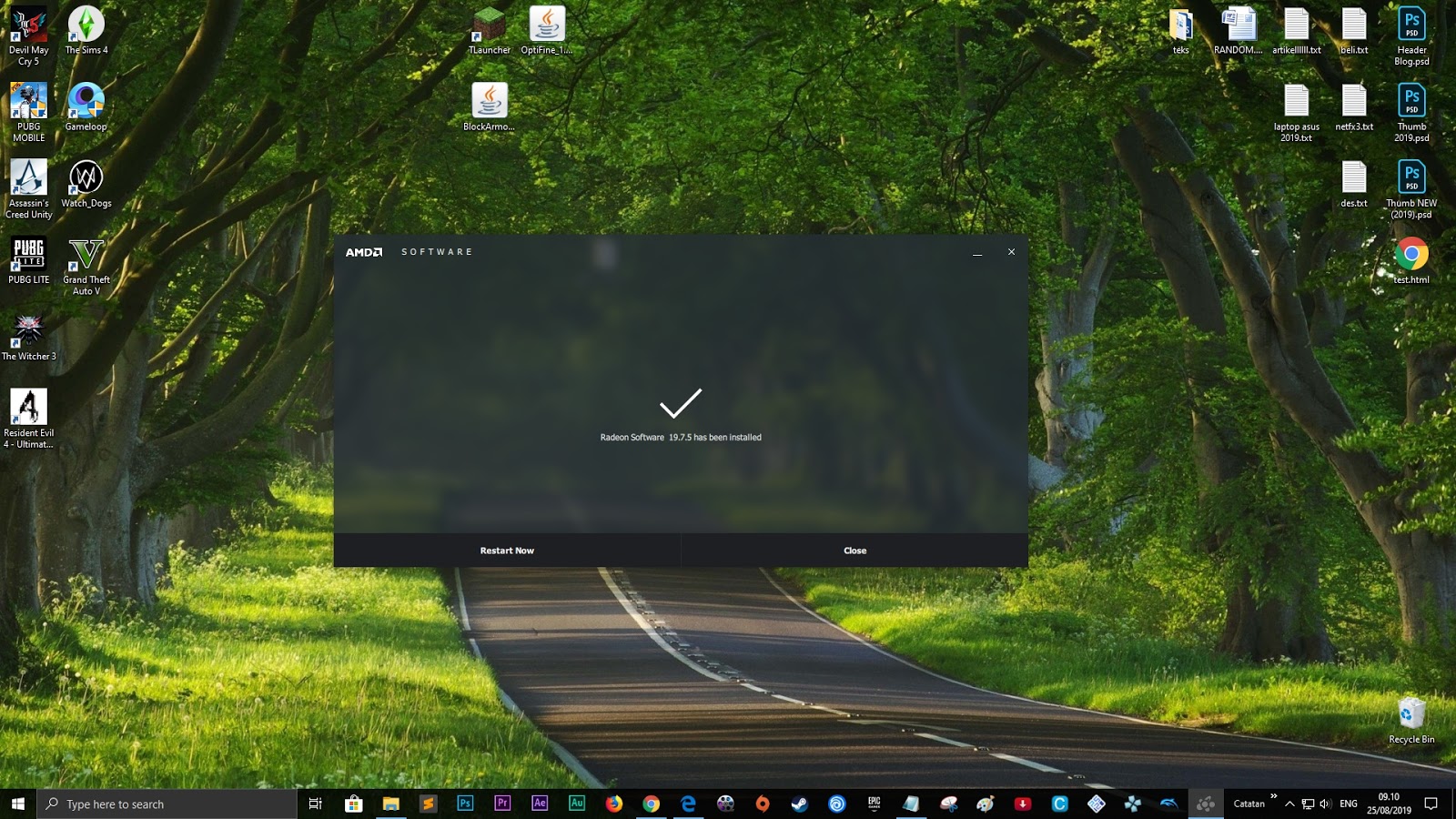Open Windows Start menu

(18, 804)
